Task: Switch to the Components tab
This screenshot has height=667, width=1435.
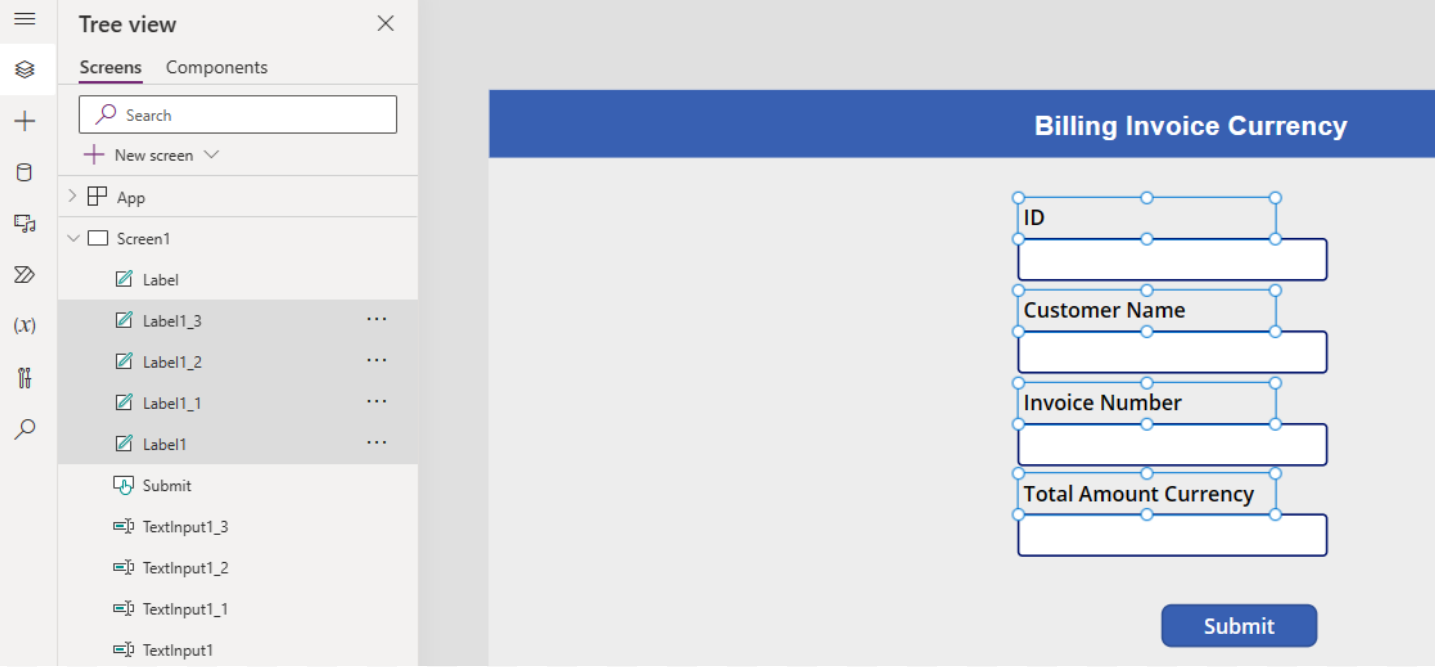Action: pyautogui.click(x=217, y=67)
